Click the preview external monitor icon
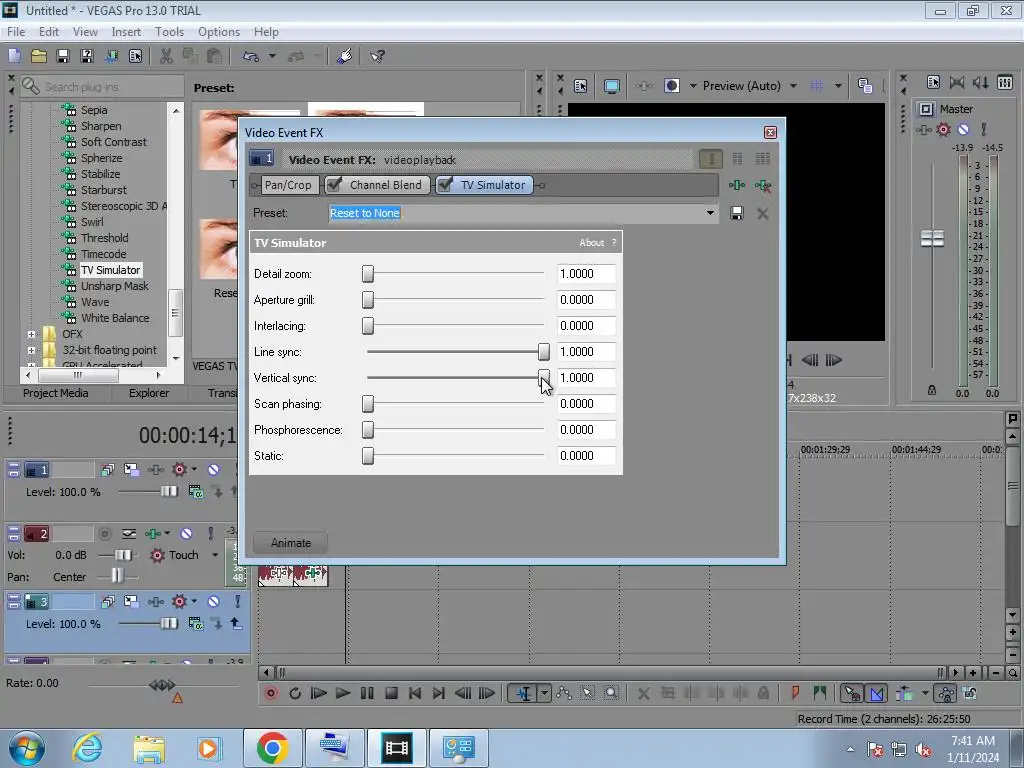 (x=611, y=86)
